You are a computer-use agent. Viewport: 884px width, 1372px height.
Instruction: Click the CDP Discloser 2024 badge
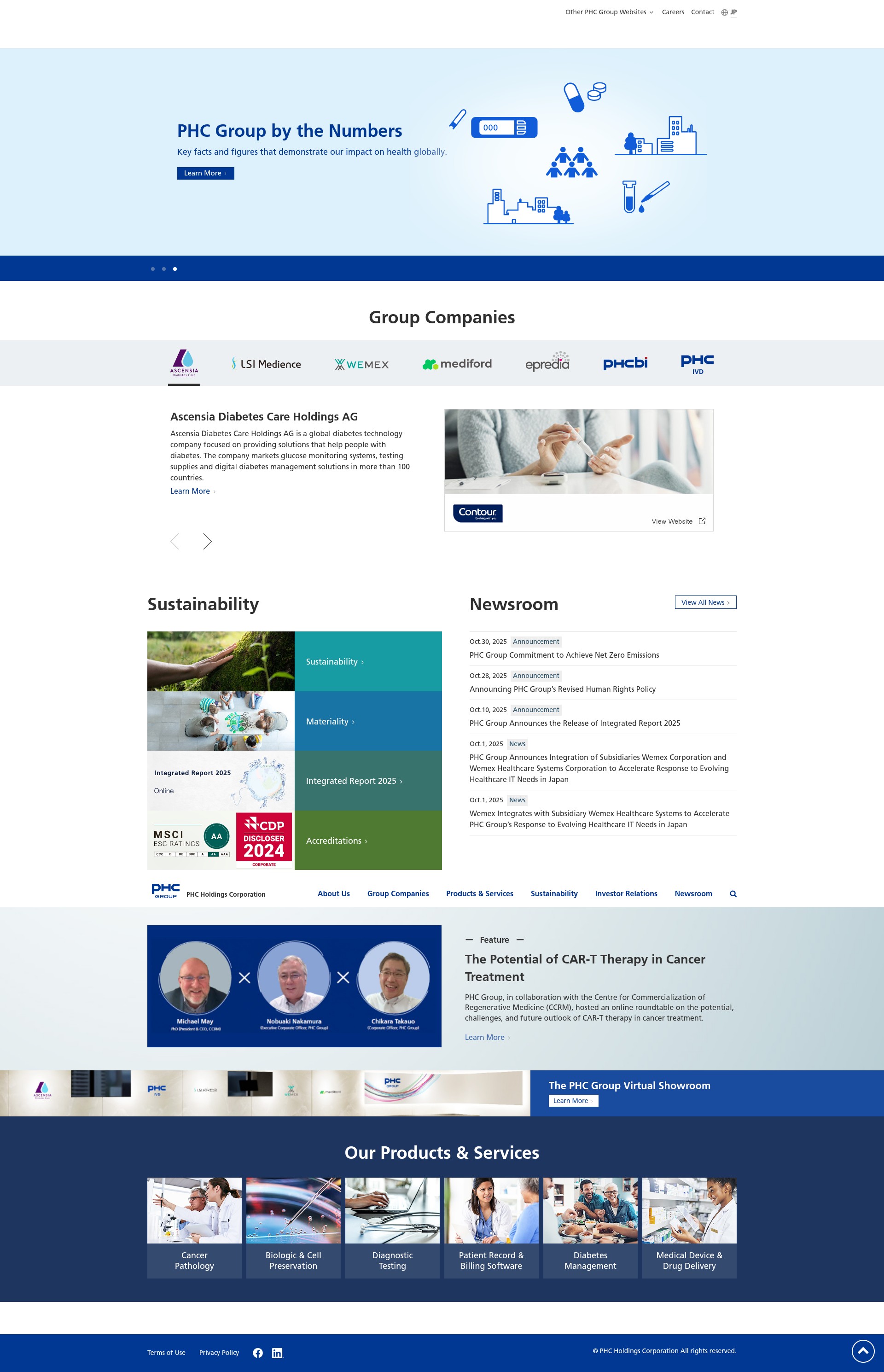click(x=264, y=841)
